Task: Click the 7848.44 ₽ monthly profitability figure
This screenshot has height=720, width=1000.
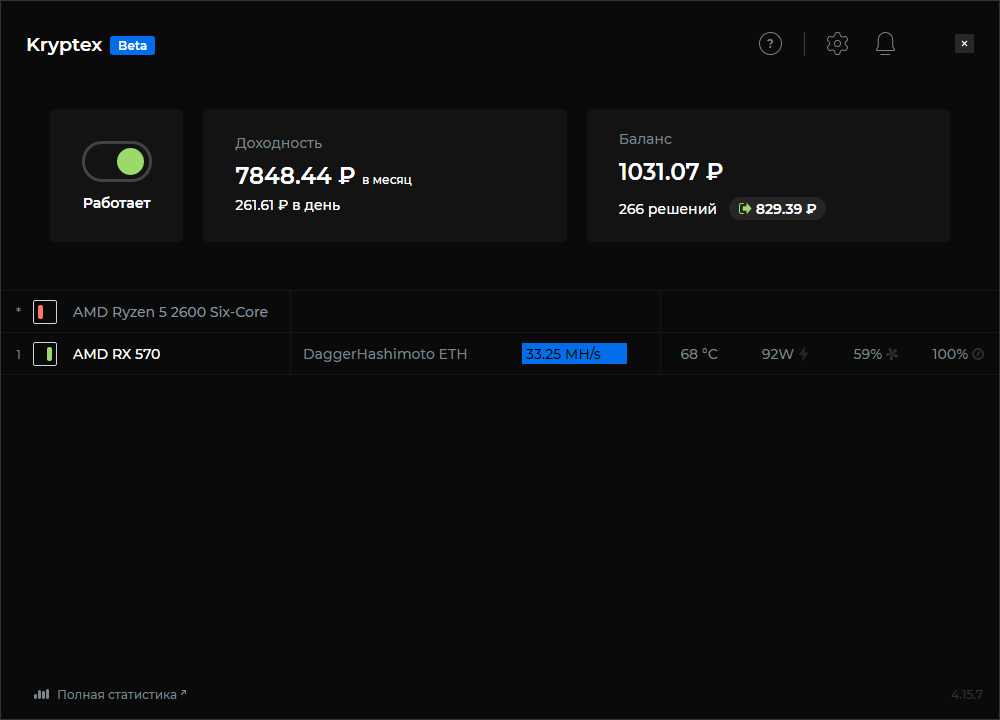Action: click(295, 175)
